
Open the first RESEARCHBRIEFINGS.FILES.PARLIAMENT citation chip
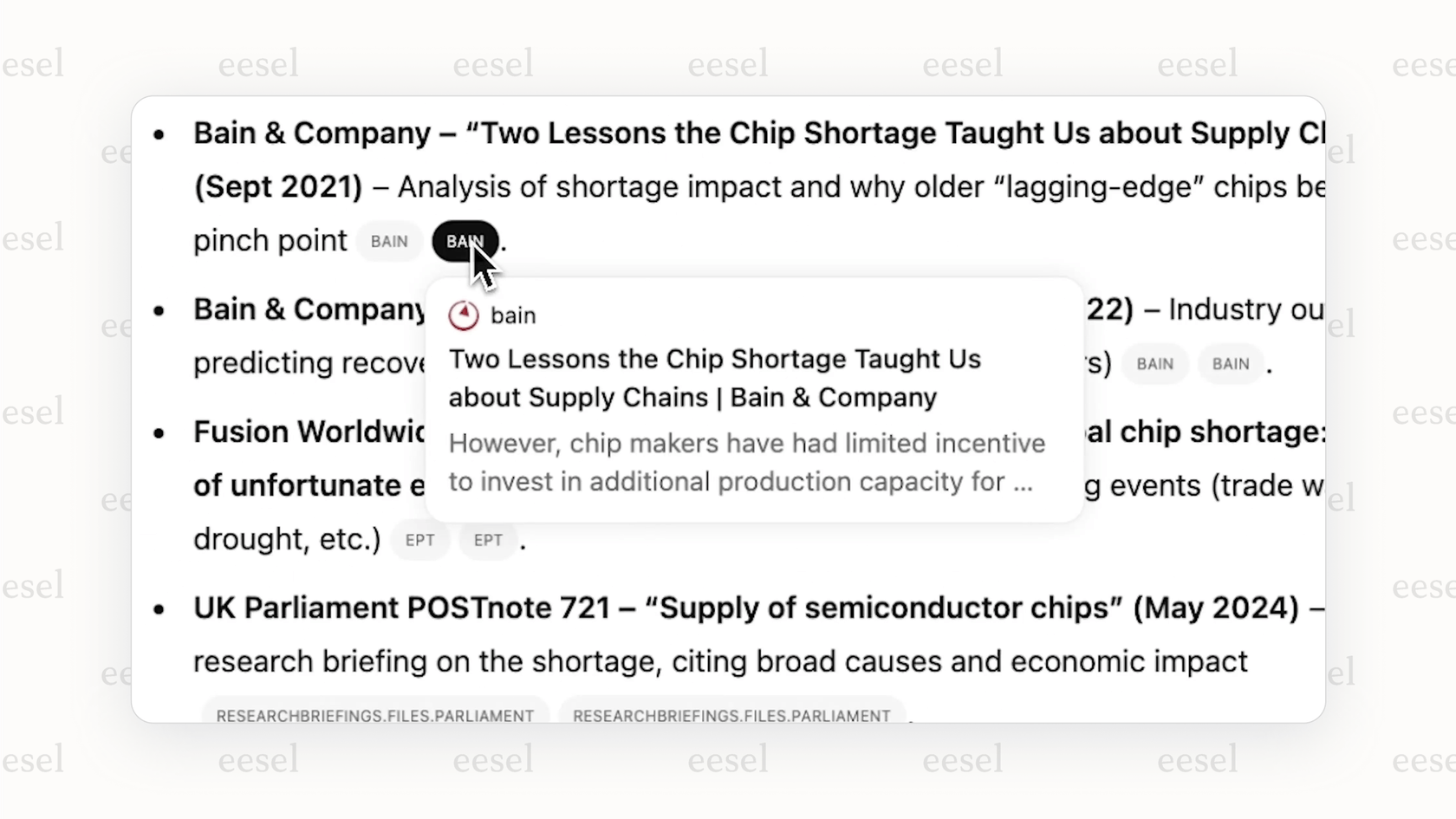click(x=374, y=715)
